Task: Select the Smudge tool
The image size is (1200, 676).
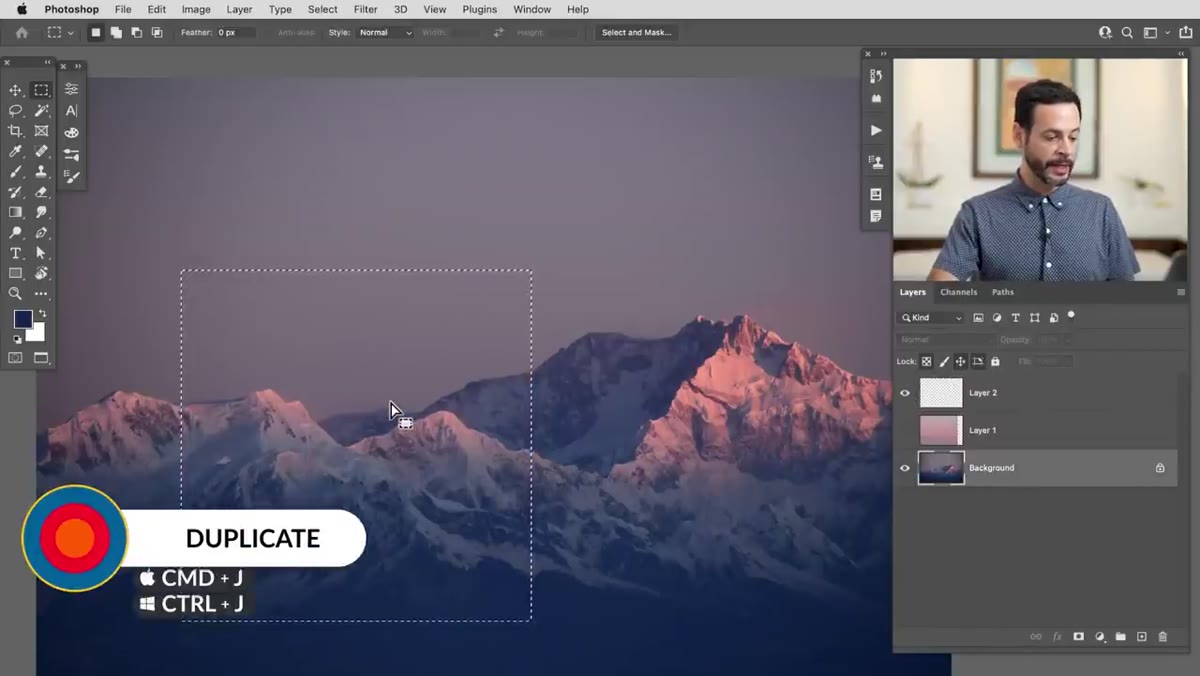Action: 41,212
